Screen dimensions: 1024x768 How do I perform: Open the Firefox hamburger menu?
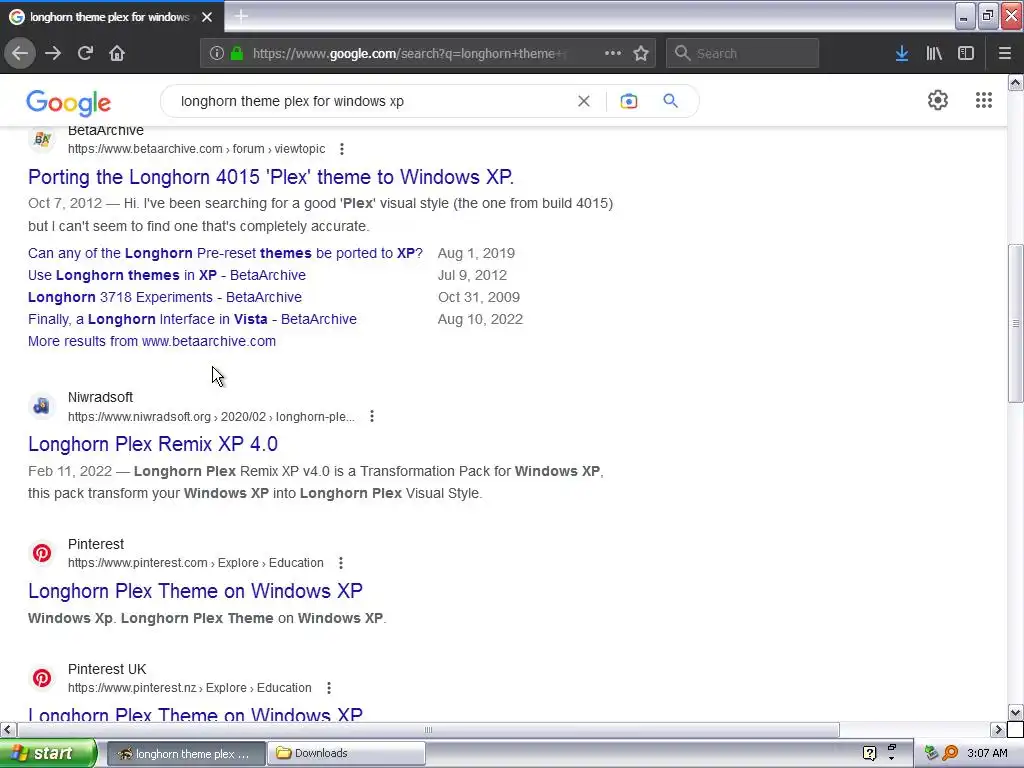pyautogui.click(x=1004, y=53)
